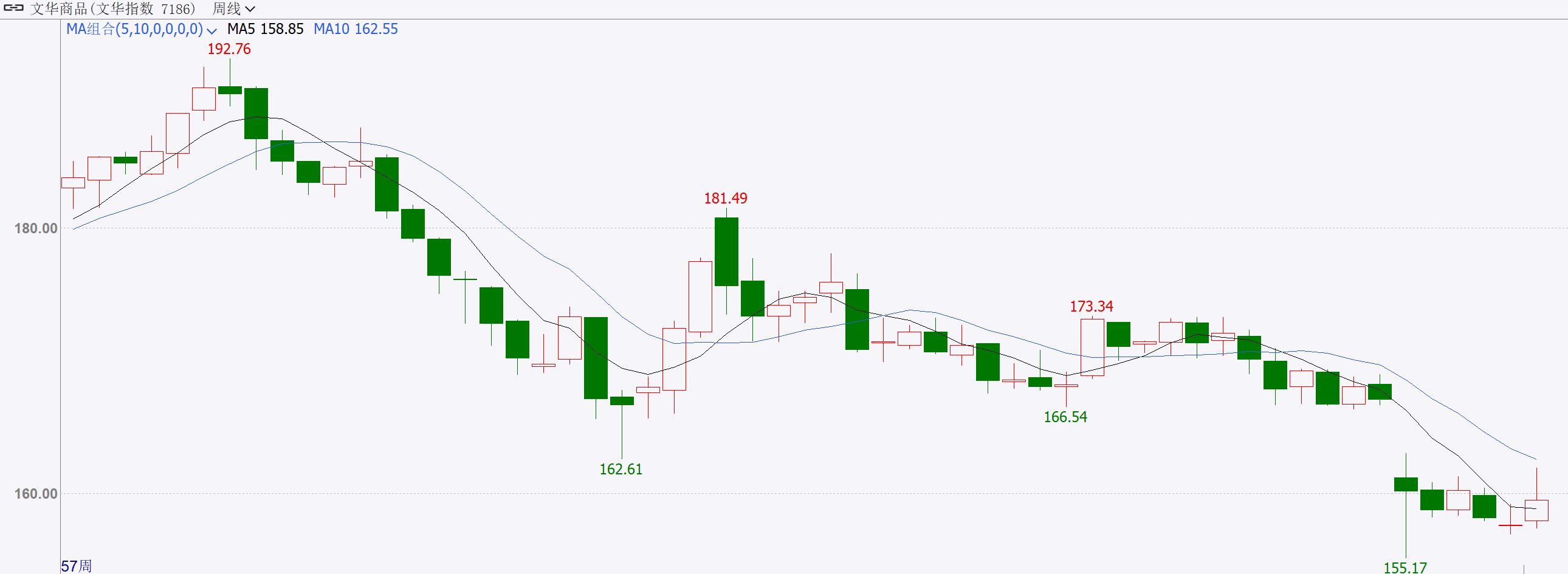
Task: Select the MA10 162.55 indicator label
Action: (x=356, y=29)
